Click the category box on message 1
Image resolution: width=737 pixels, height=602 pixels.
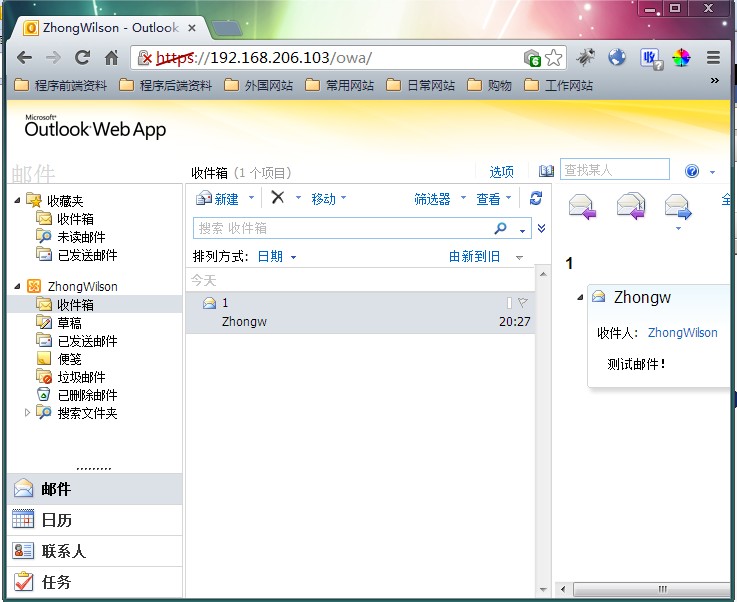509,303
